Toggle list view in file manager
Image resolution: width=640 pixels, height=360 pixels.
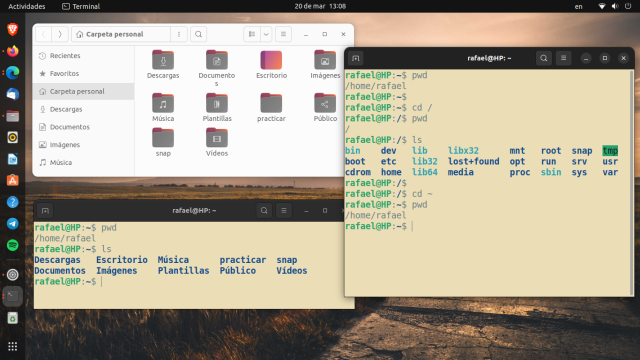pos(252,34)
